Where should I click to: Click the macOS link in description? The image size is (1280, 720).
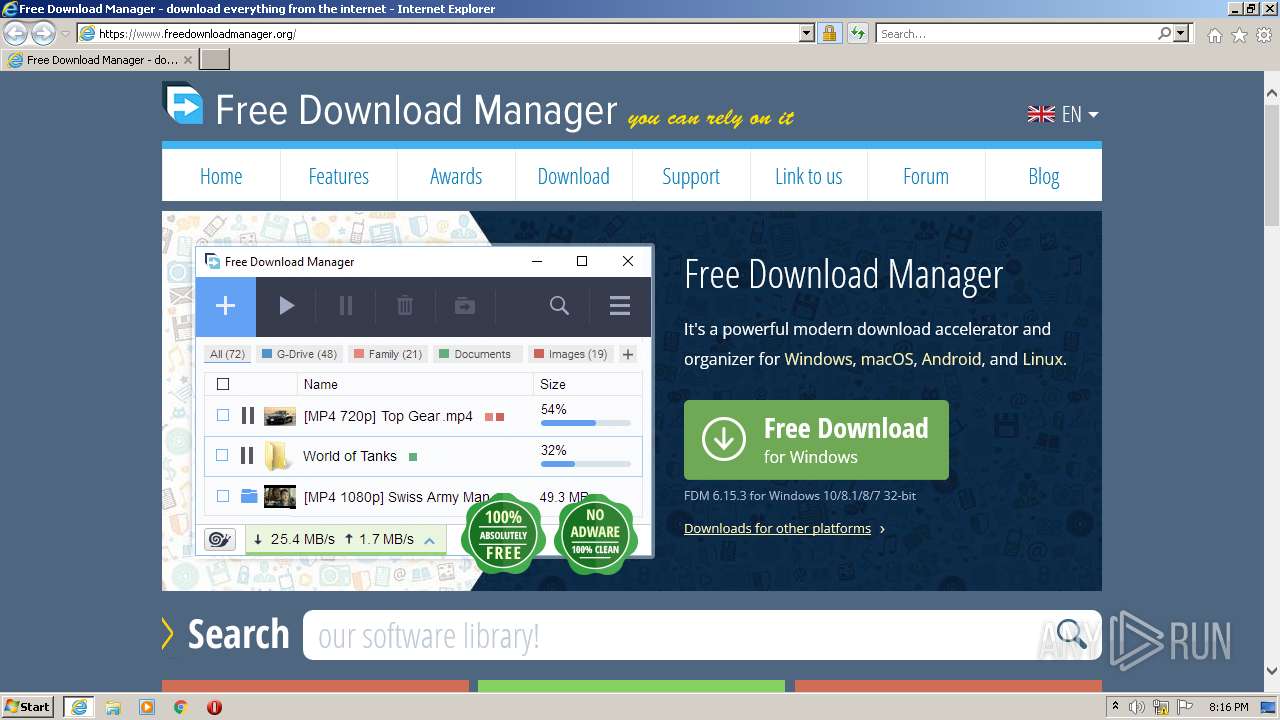887,359
